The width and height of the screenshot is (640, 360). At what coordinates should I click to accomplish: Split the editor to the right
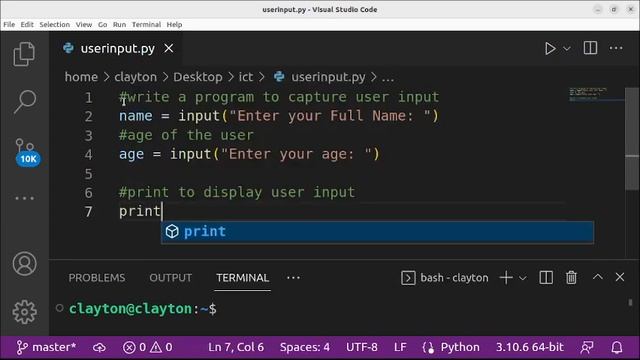tap(590, 48)
